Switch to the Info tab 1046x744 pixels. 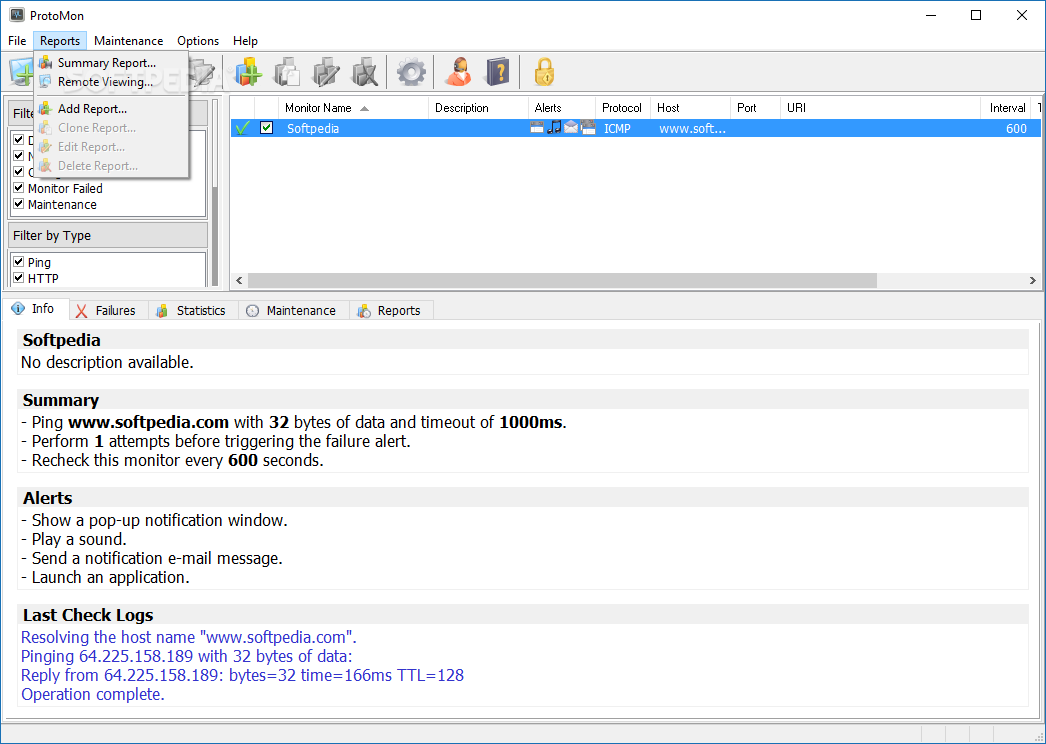point(35,309)
